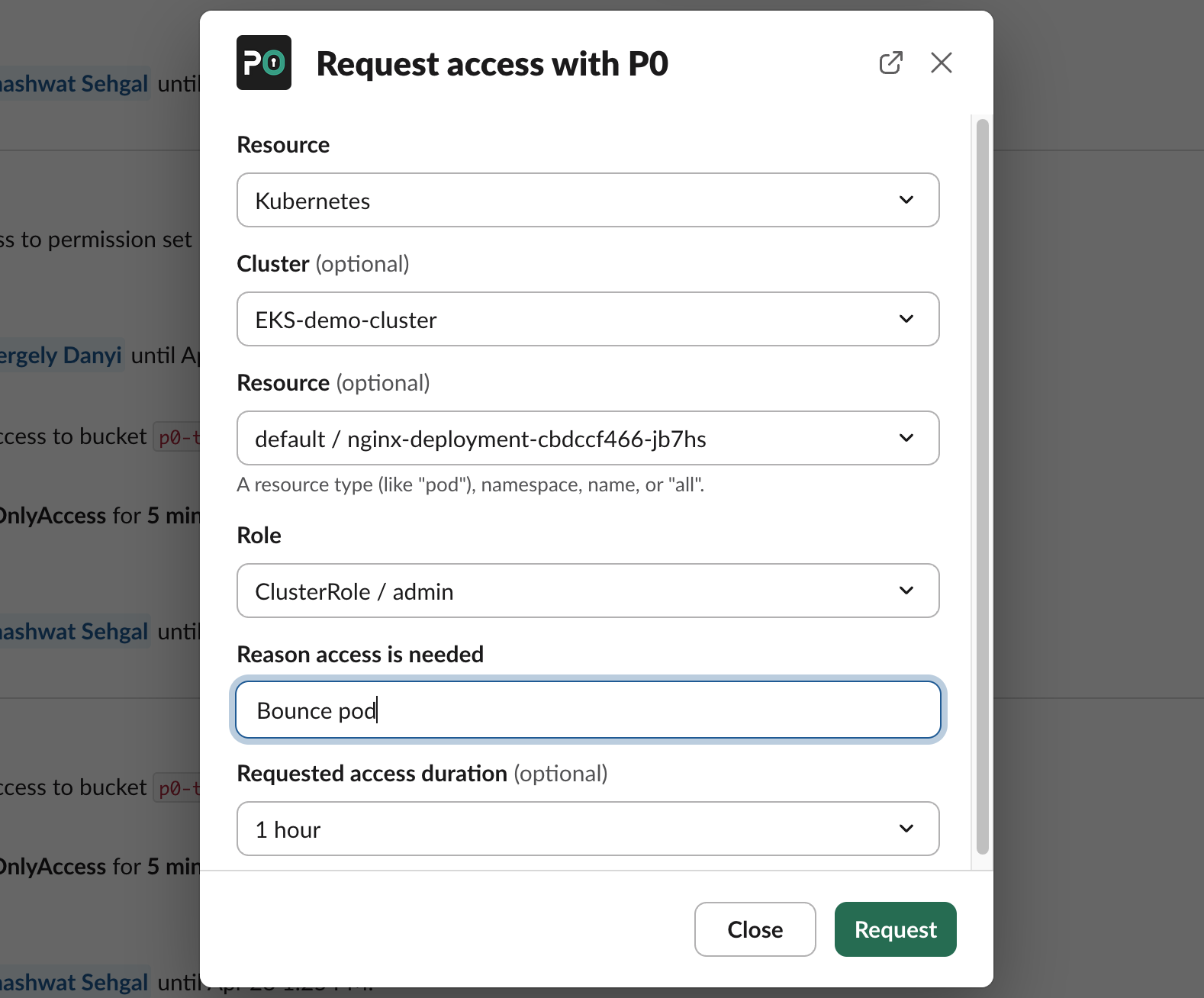Open the nginx-deployment resource dropdown
This screenshot has height=998, width=1204.
588,438
